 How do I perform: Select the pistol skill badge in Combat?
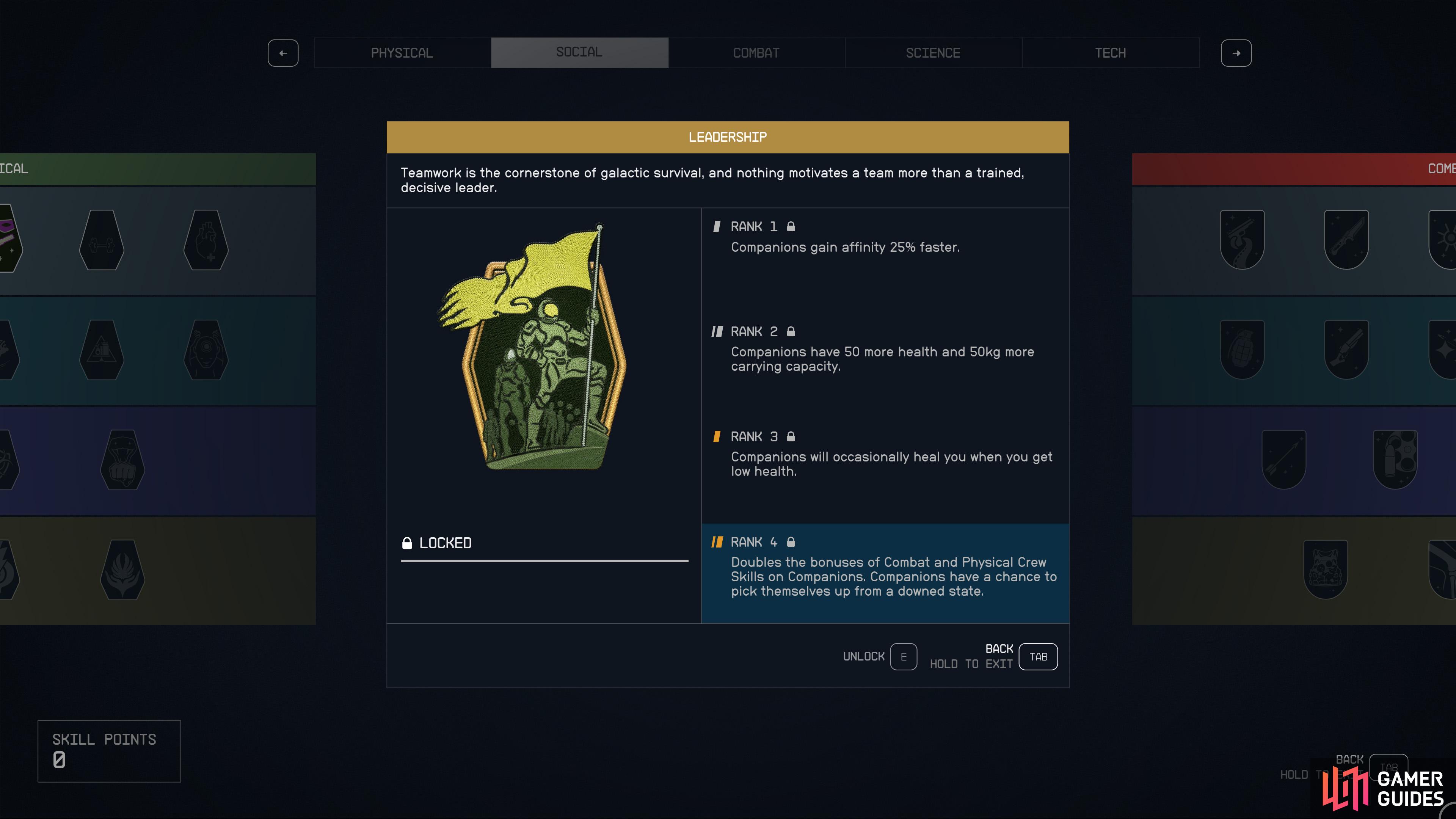(x=1242, y=240)
